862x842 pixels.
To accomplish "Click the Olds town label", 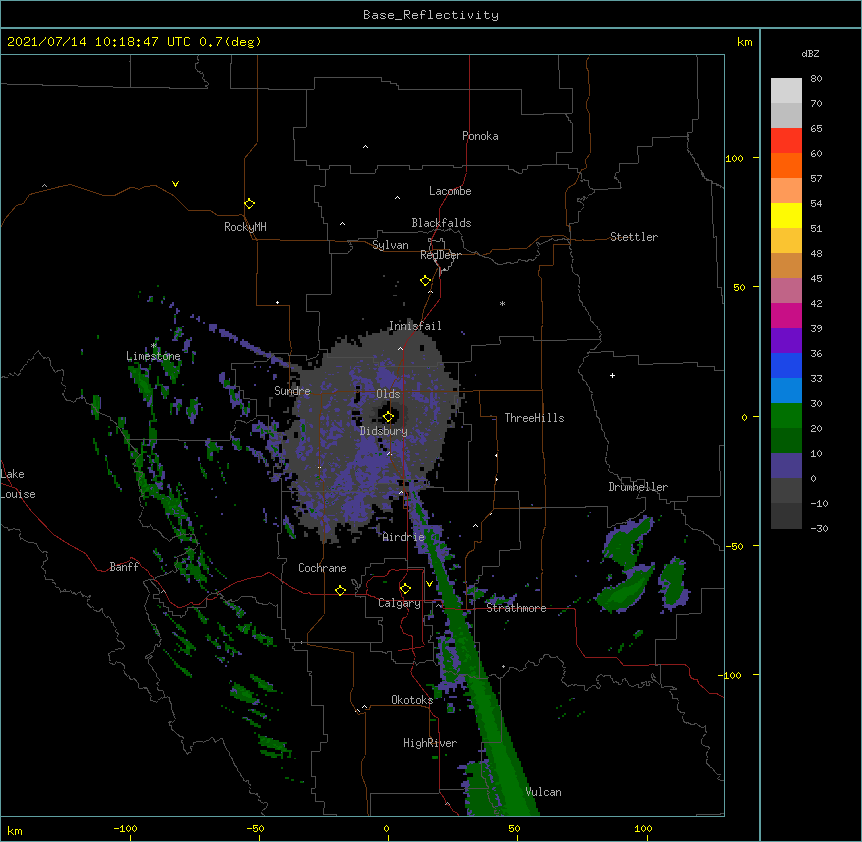I will 388,394.
